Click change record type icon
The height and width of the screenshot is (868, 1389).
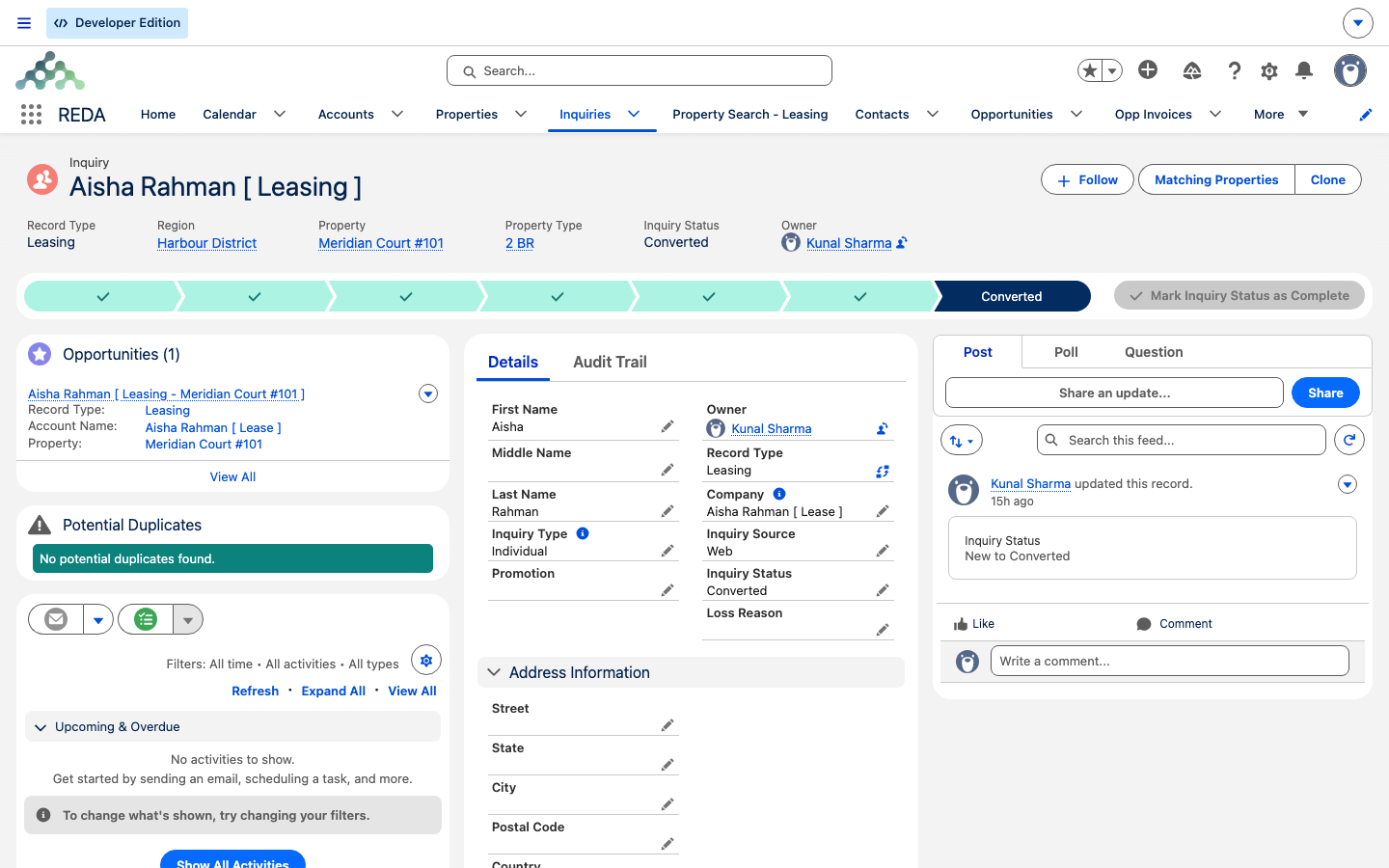883,472
